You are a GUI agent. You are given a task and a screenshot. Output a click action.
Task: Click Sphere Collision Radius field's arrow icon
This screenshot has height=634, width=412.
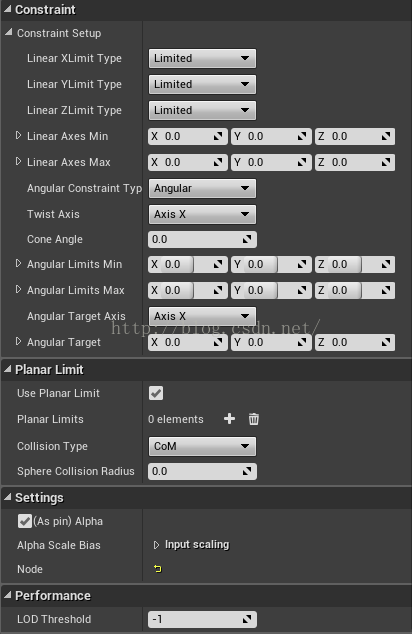tap(247, 471)
